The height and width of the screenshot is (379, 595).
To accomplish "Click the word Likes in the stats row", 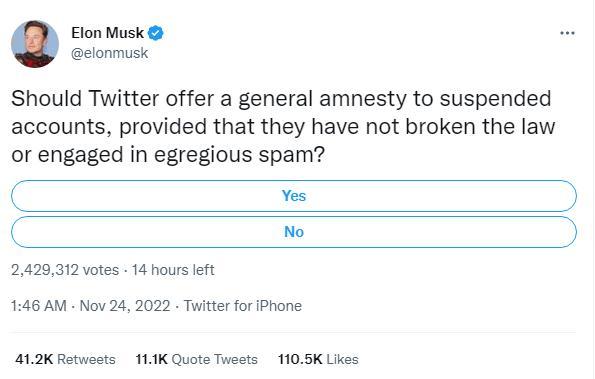I will [x=342, y=359].
